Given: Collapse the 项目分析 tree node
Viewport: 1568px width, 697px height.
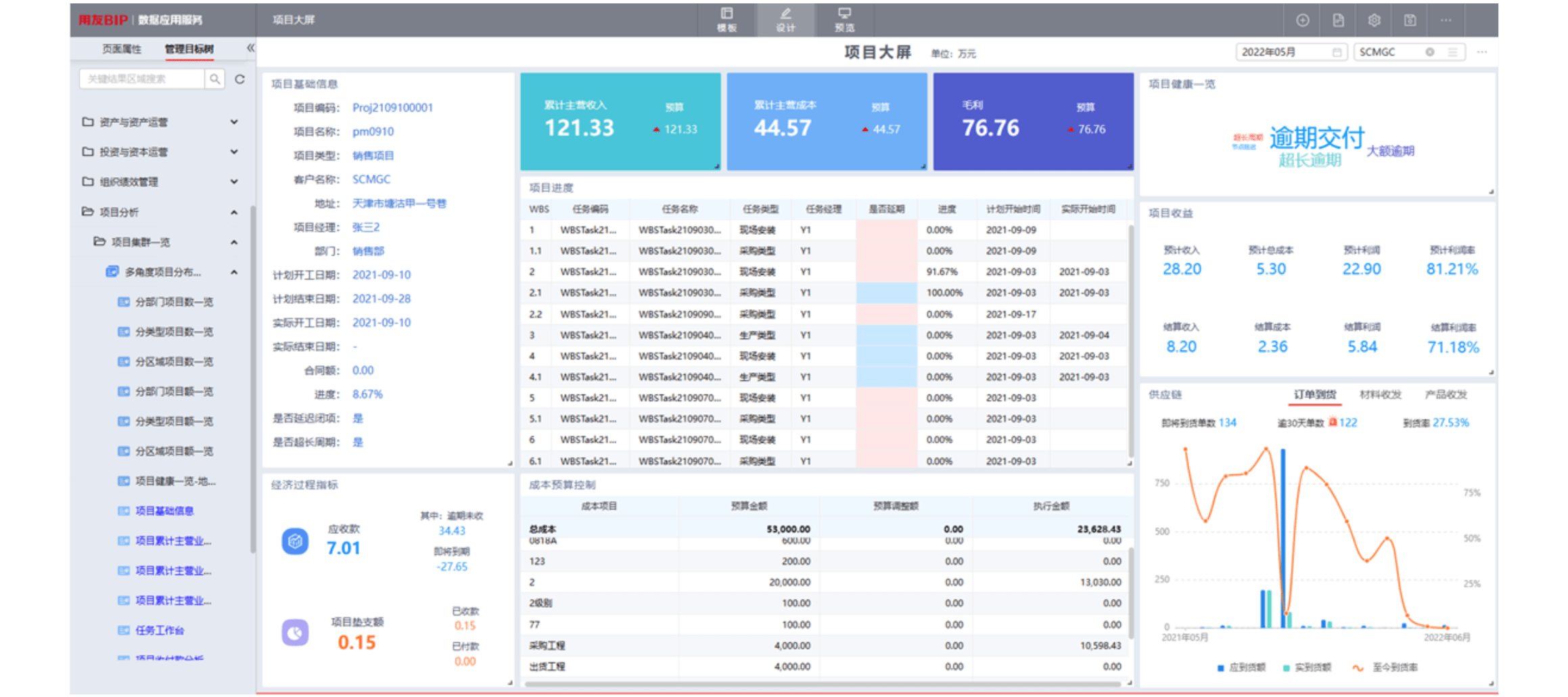Looking at the screenshot, I should [234, 212].
